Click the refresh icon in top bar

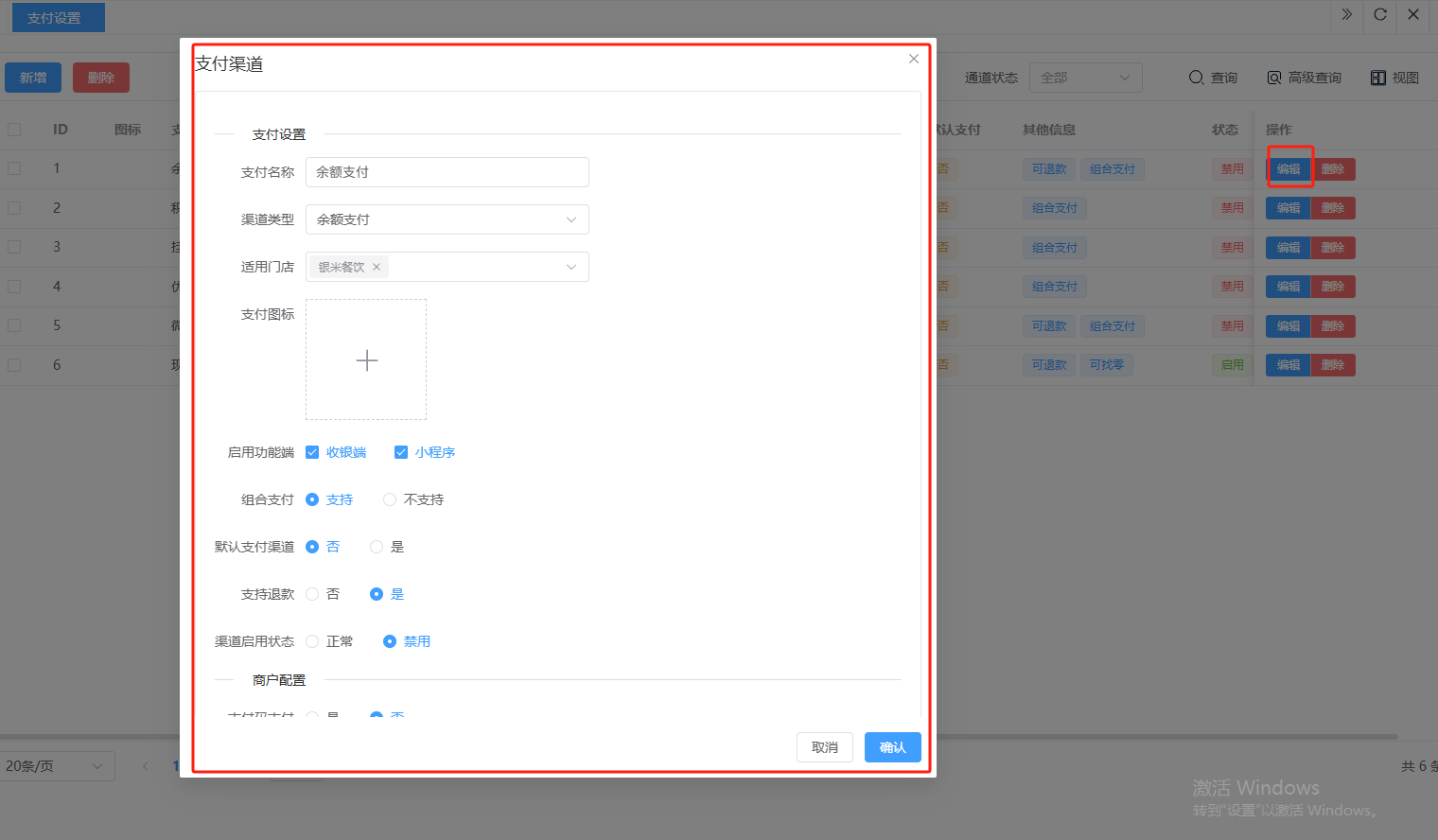click(x=1380, y=15)
